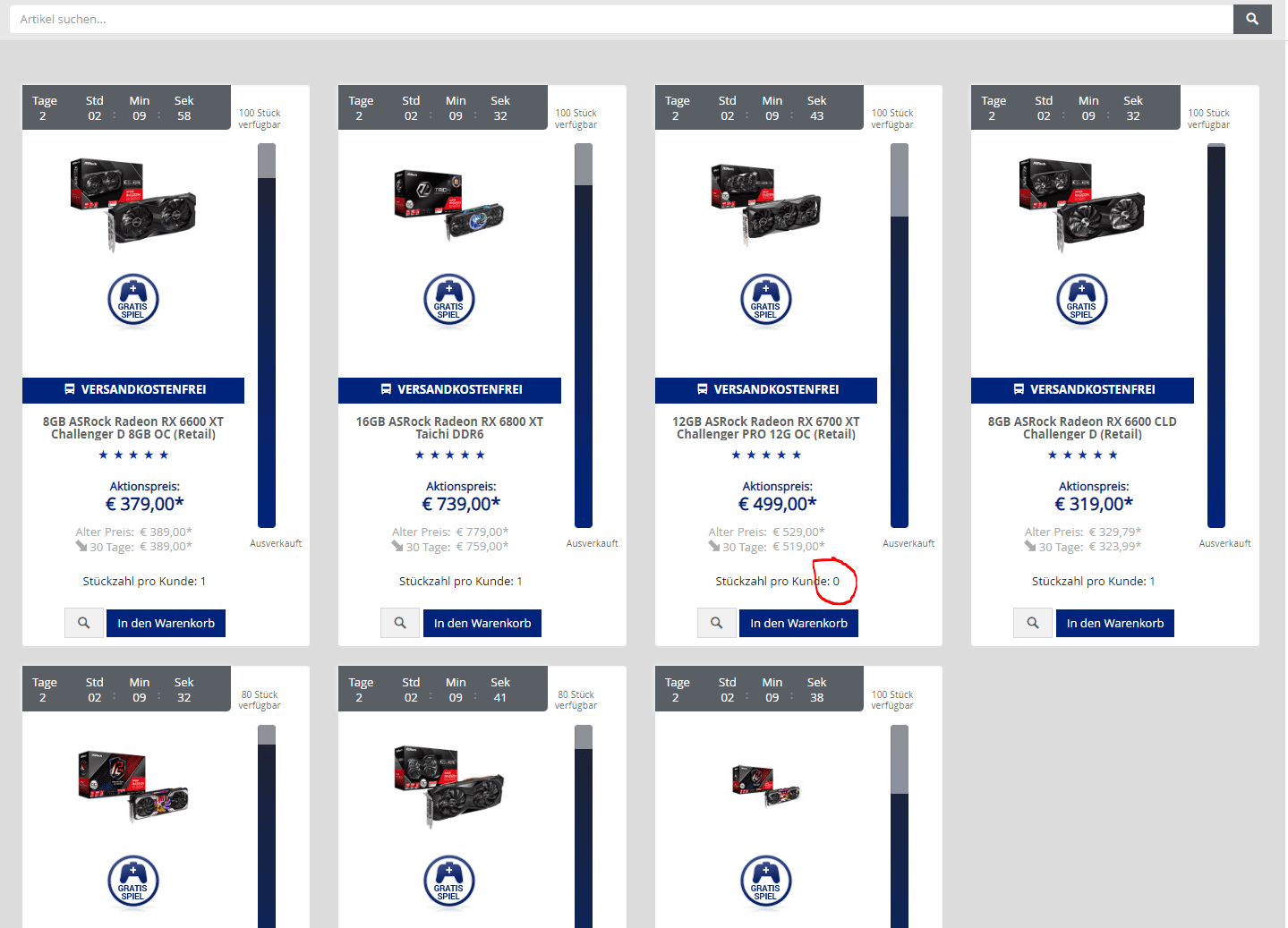Open '12GB ASRock Radeon RX 6700 XT' title link

point(766,428)
